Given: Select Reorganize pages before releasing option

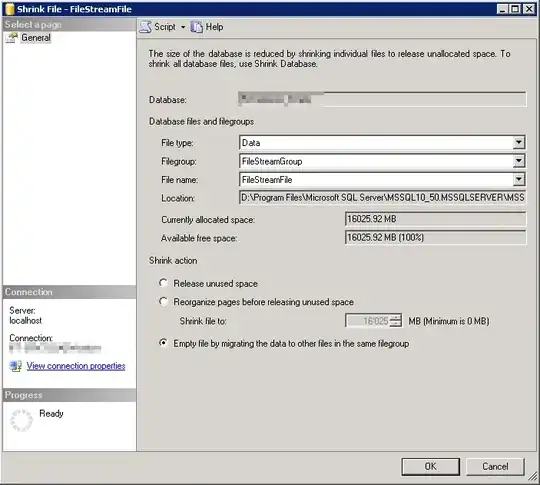Looking at the screenshot, I should pyautogui.click(x=163, y=302).
